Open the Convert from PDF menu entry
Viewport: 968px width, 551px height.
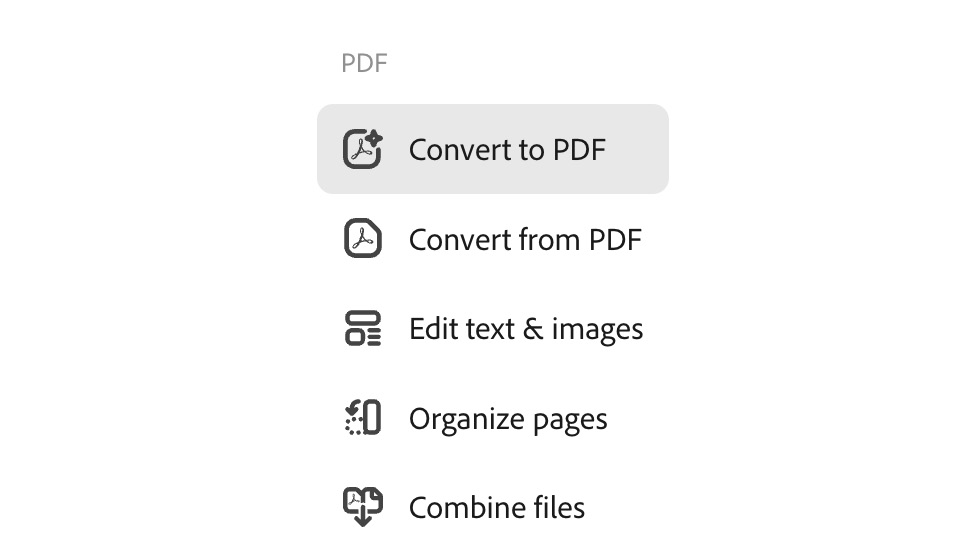493,239
